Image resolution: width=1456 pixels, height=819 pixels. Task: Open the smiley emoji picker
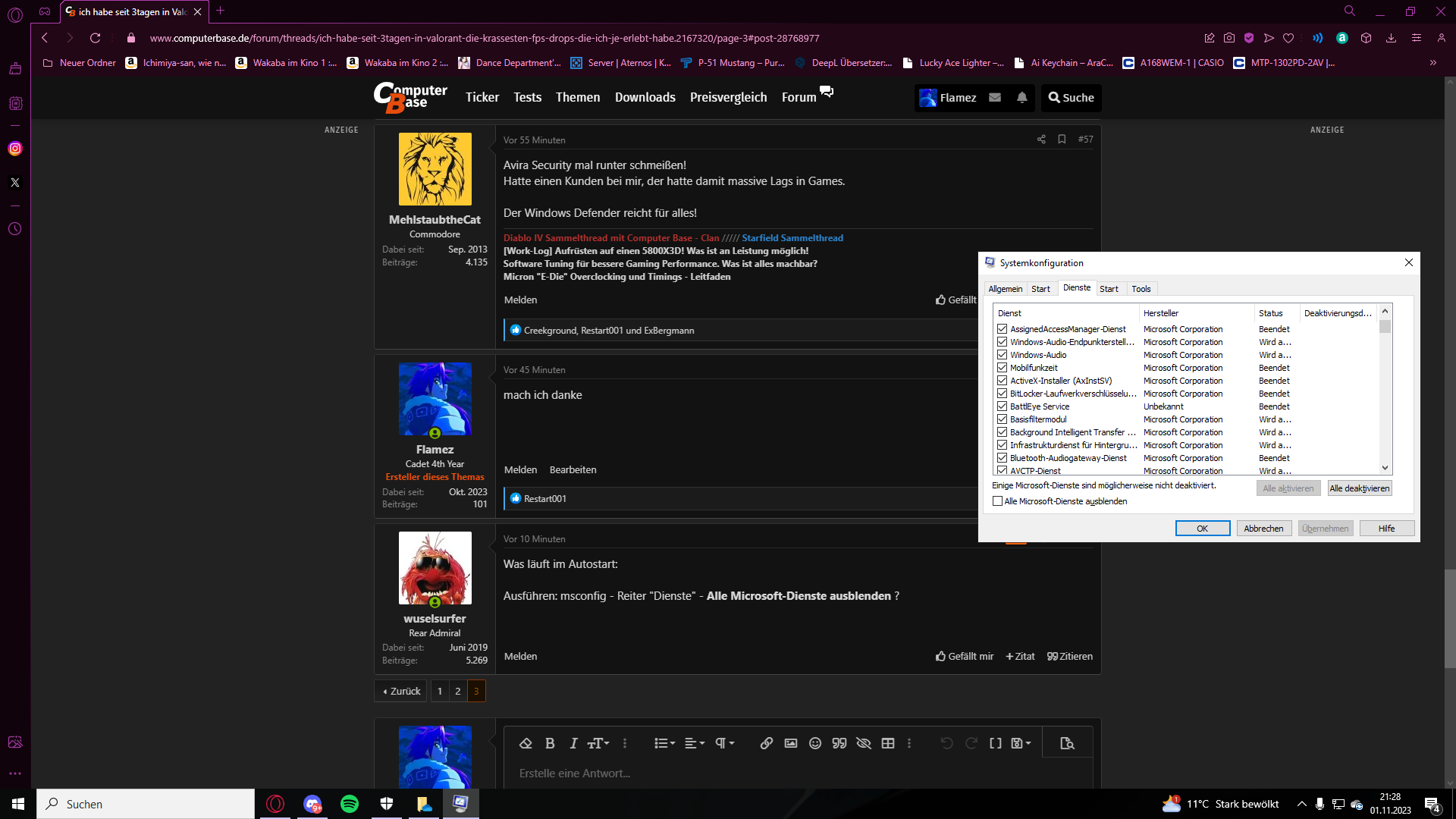(x=814, y=743)
